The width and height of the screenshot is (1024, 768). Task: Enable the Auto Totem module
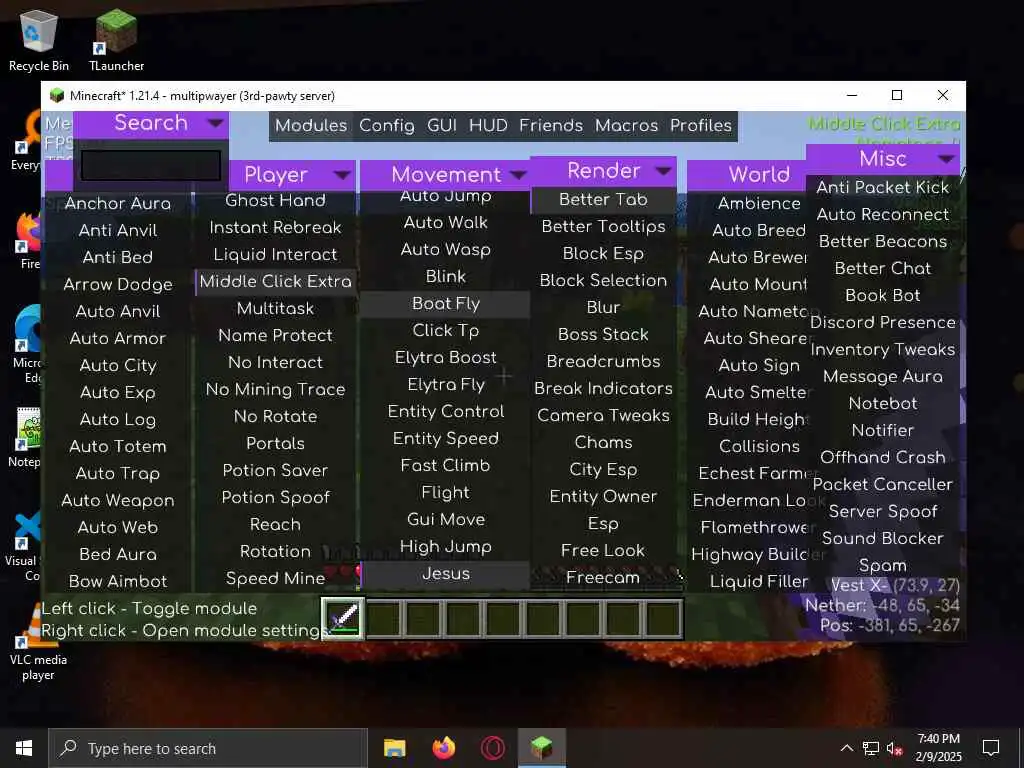[x=118, y=447]
